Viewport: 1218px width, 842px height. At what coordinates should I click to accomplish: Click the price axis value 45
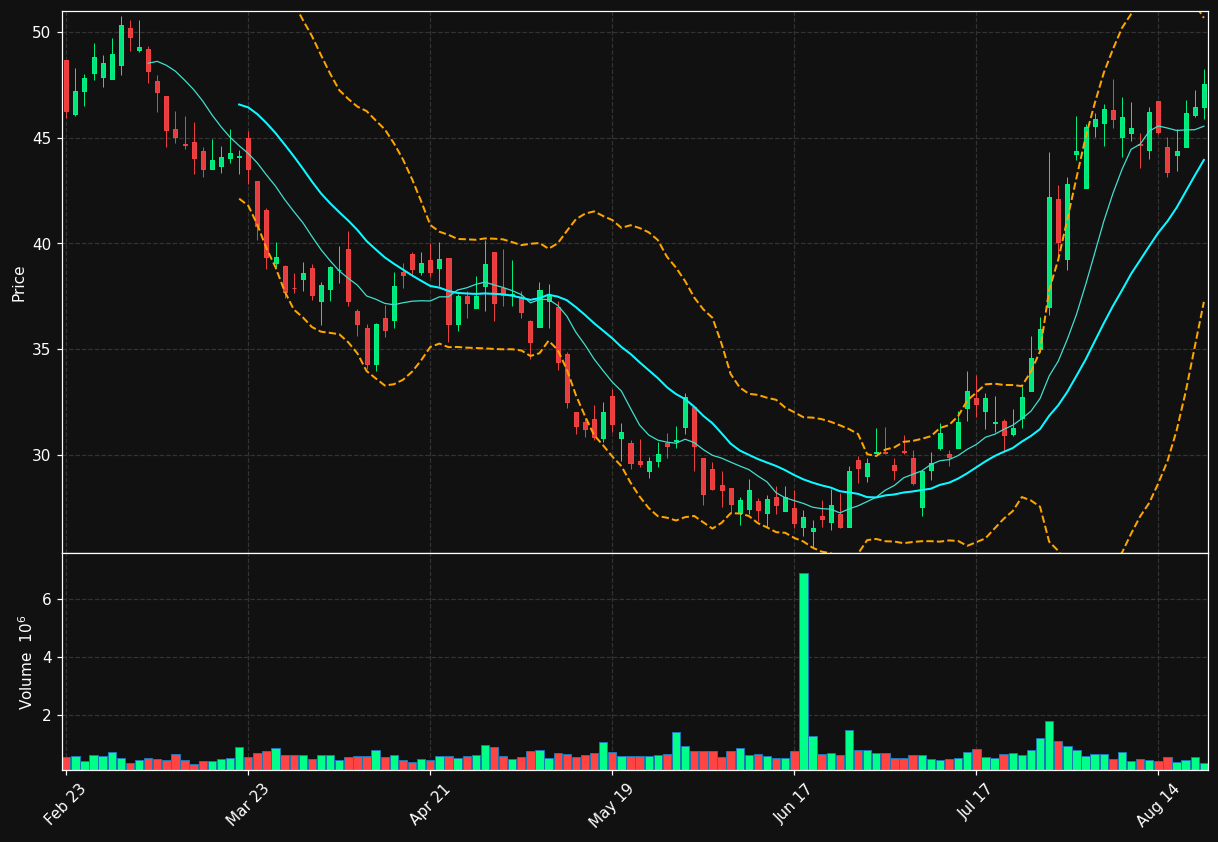click(x=40, y=138)
